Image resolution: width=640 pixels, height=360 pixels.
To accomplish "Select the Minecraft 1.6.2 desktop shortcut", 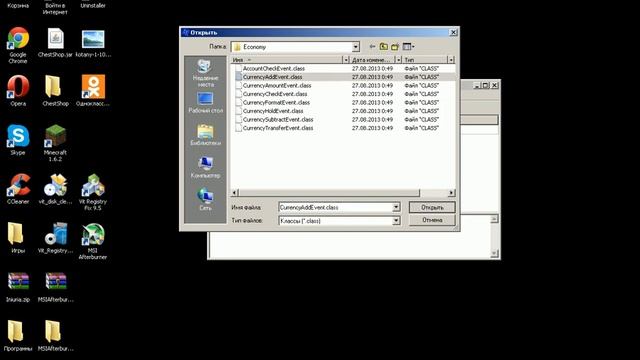I will [x=55, y=143].
